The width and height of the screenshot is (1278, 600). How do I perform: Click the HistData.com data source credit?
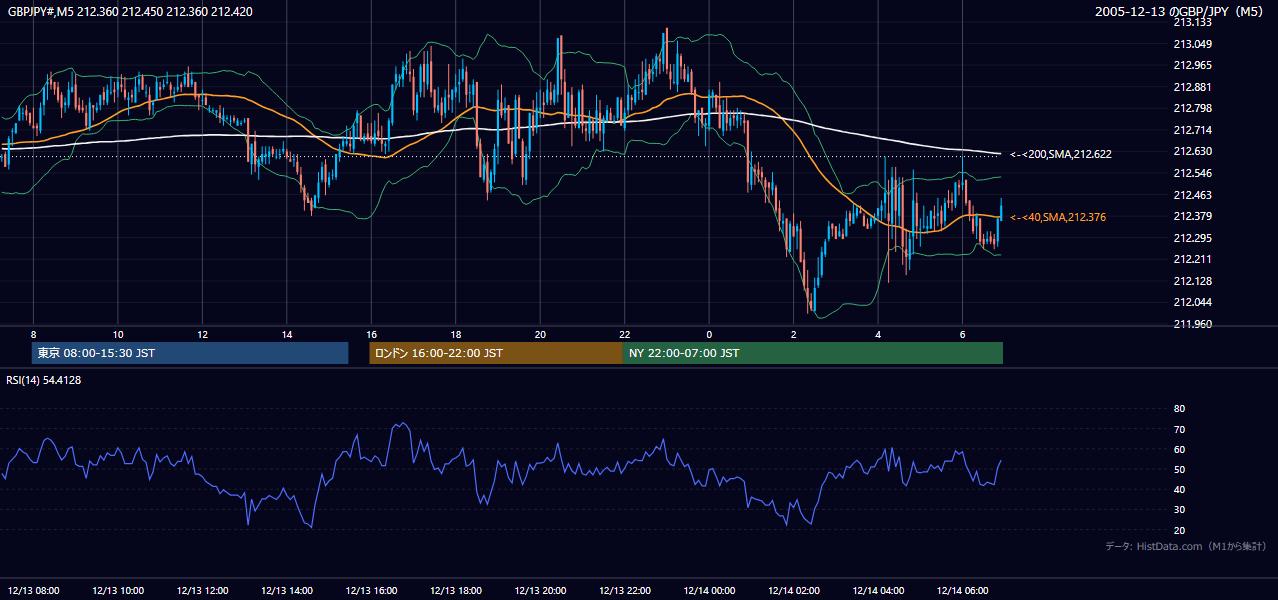click(1186, 546)
